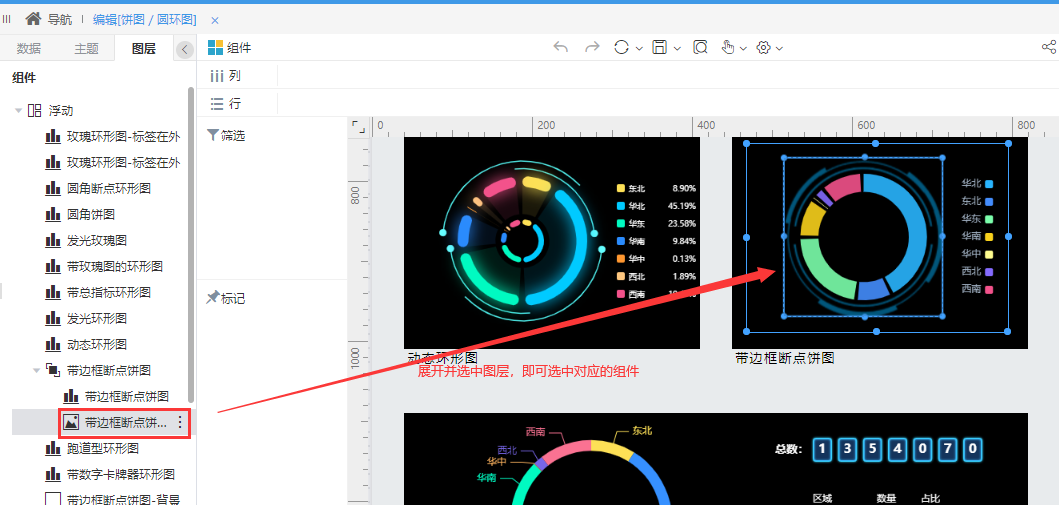Screen dimensions: 1059x505
Task: Click 华东 green legend swatch in bordered chart
Action: pos(989,219)
